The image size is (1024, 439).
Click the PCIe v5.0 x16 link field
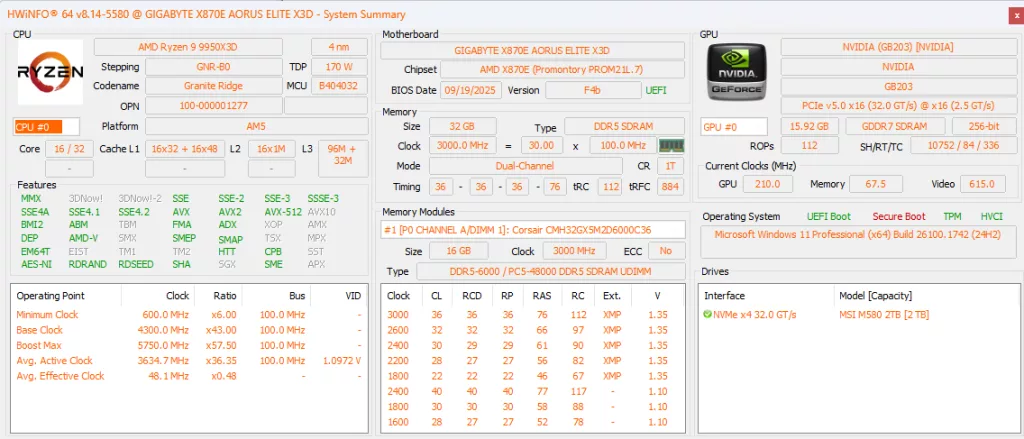coord(898,105)
